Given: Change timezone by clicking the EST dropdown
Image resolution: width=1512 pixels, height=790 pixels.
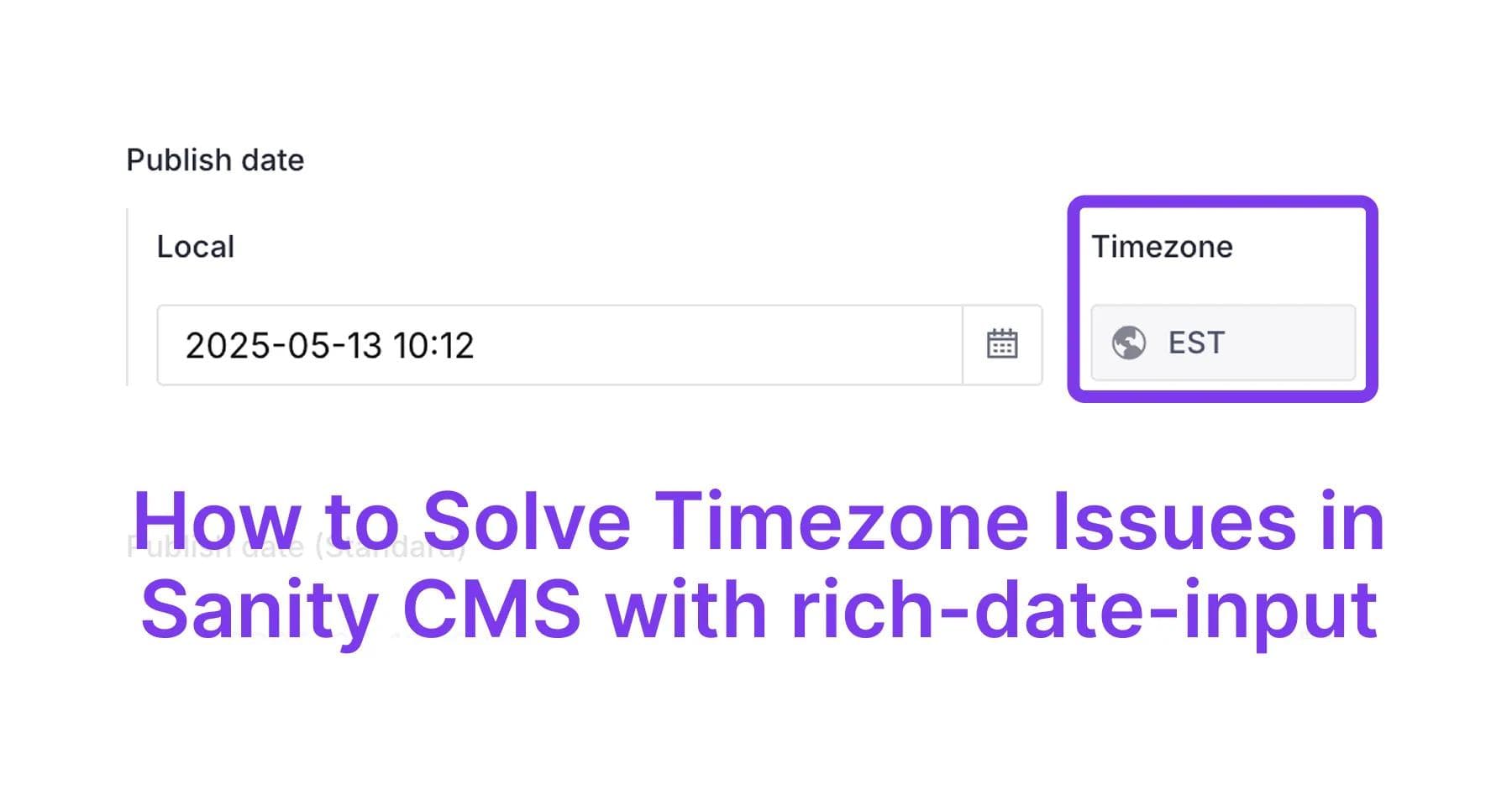Looking at the screenshot, I should point(1222,343).
